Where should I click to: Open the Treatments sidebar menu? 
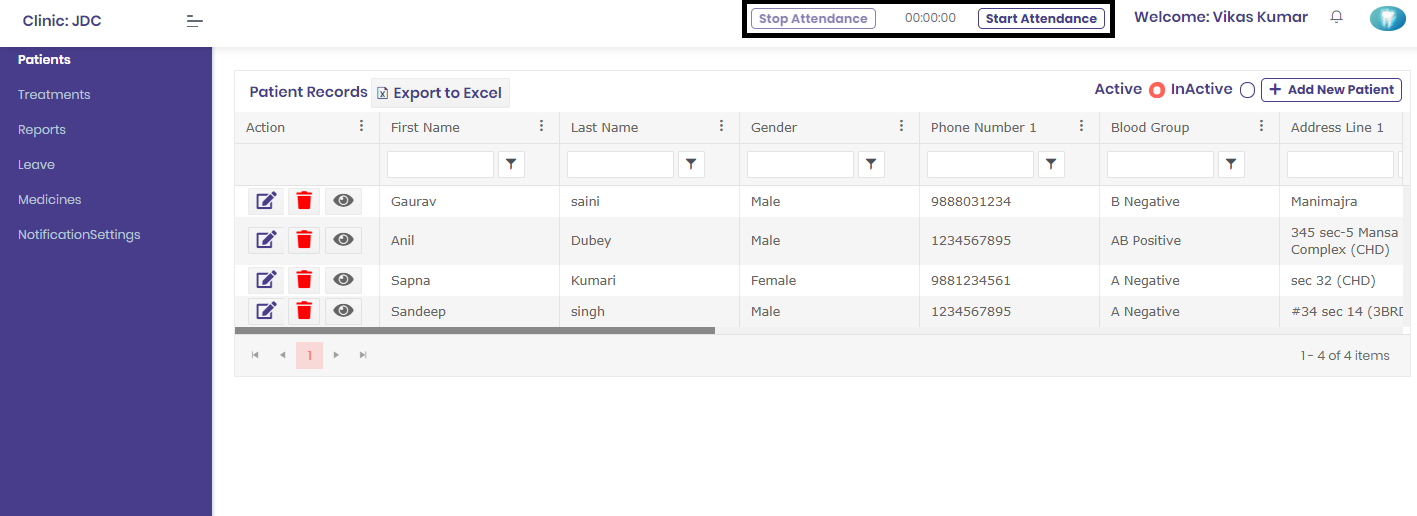tap(54, 95)
